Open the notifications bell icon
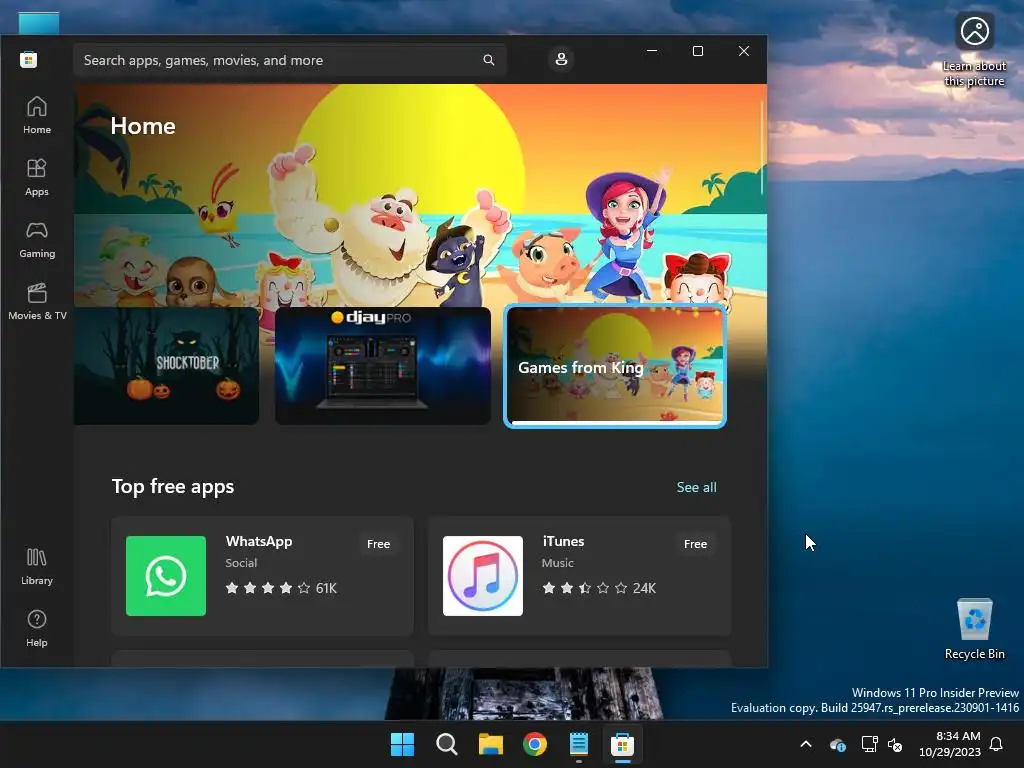The height and width of the screenshot is (768, 1024). pyautogui.click(x=996, y=744)
